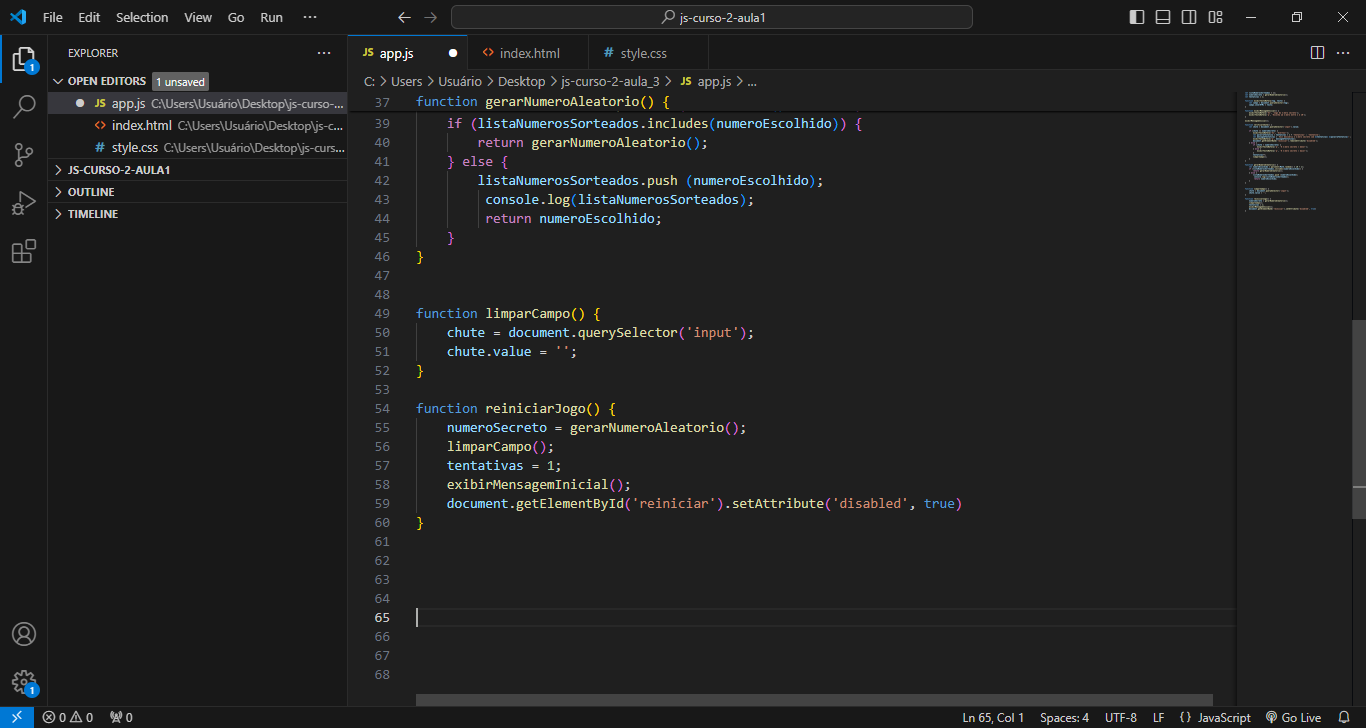Go forward with the right arrow
Viewport: 1366px width, 728px height.
[x=430, y=17]
